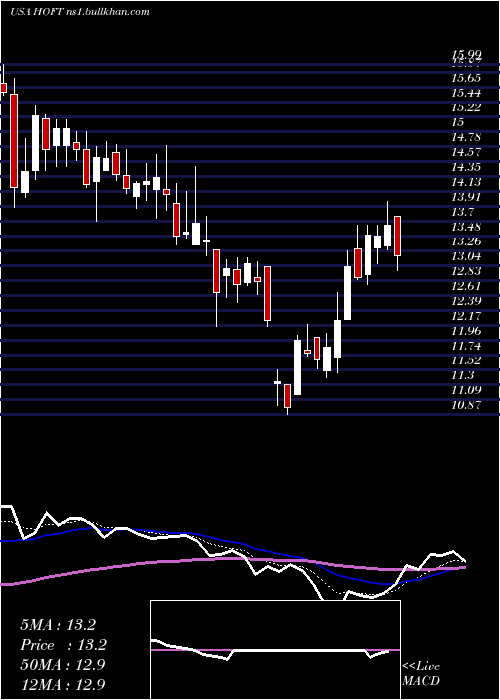Click the lowest red candlestick near 10.87
Image resolution: width=500 pixels, height=700 pixels.
pyautogui.click(x=288, y=396)
